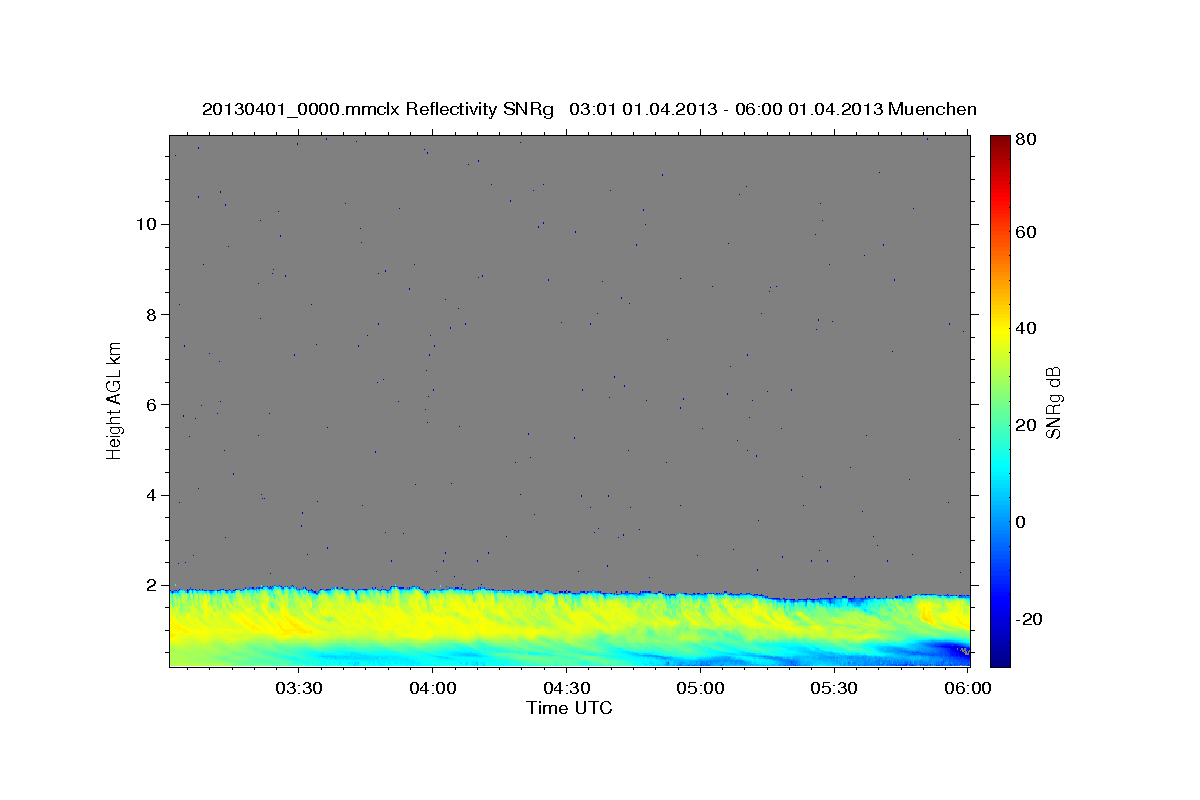Click the 03:30 time tick label

pos(298,688)
